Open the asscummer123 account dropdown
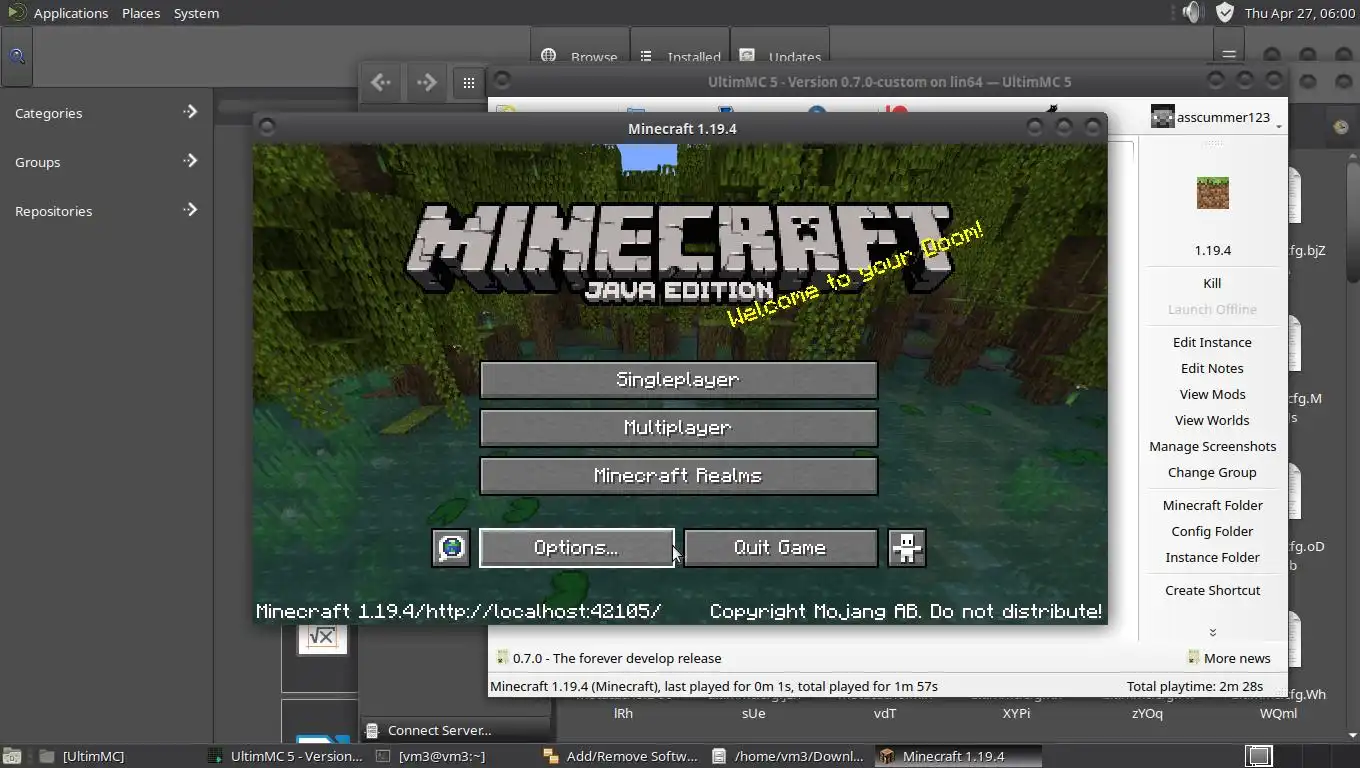 point(1215,117)
